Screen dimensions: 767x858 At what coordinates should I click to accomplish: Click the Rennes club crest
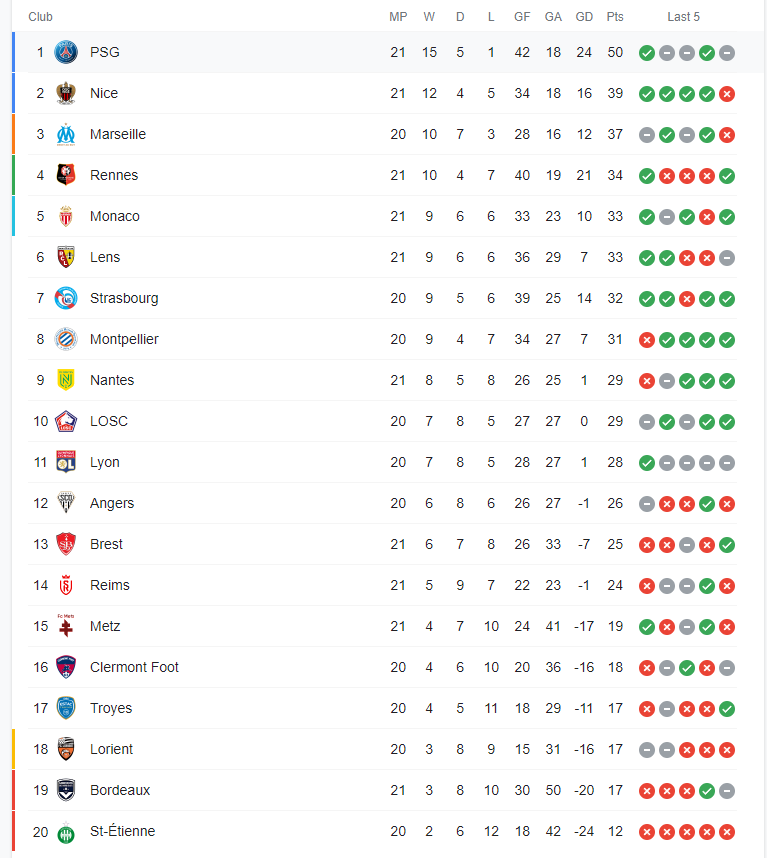(x=64, y=175)
